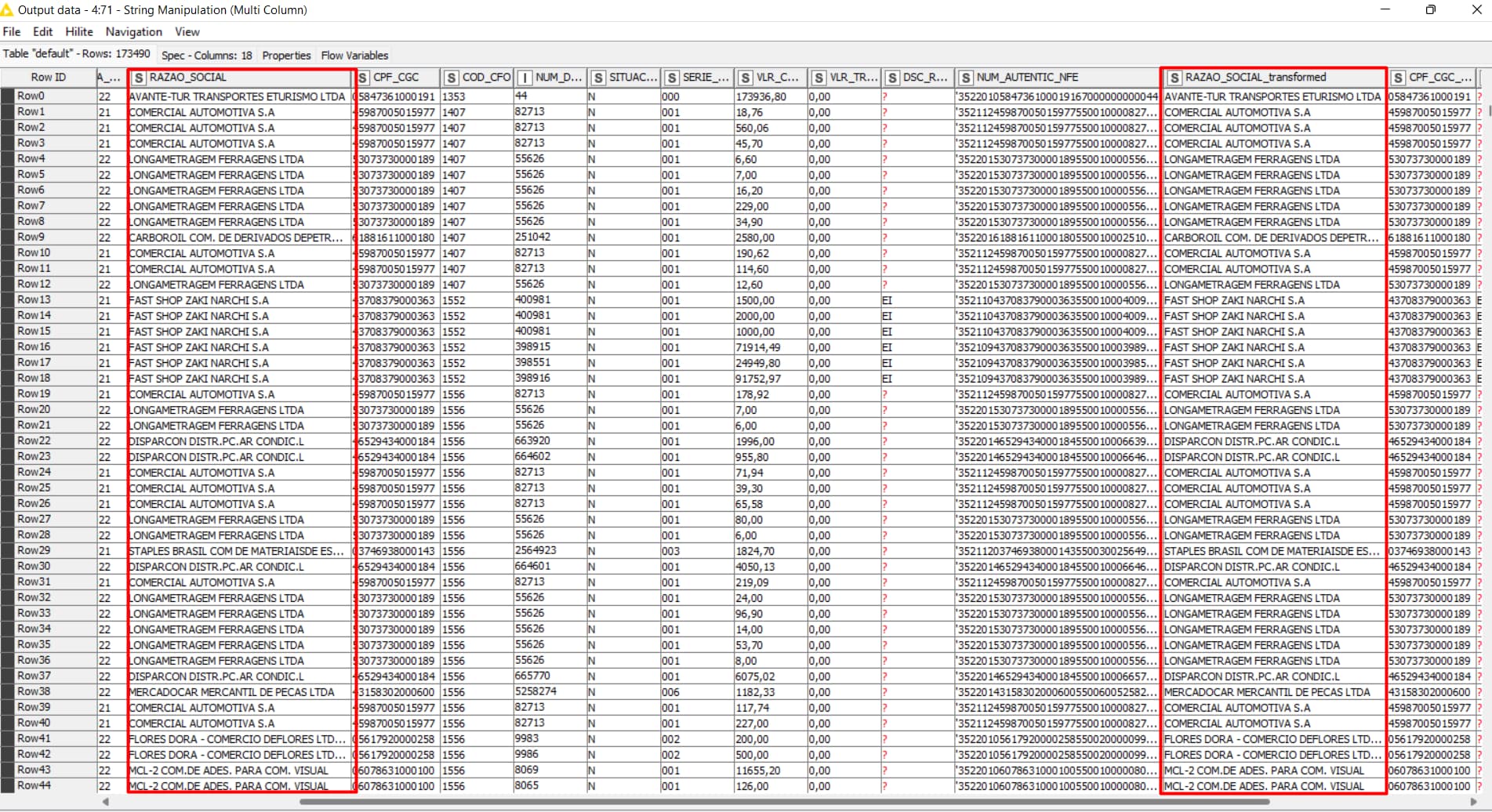Click the String icon beside COD_CFO header
Viewport: 1492px width, 812px height.
(452, 78)
